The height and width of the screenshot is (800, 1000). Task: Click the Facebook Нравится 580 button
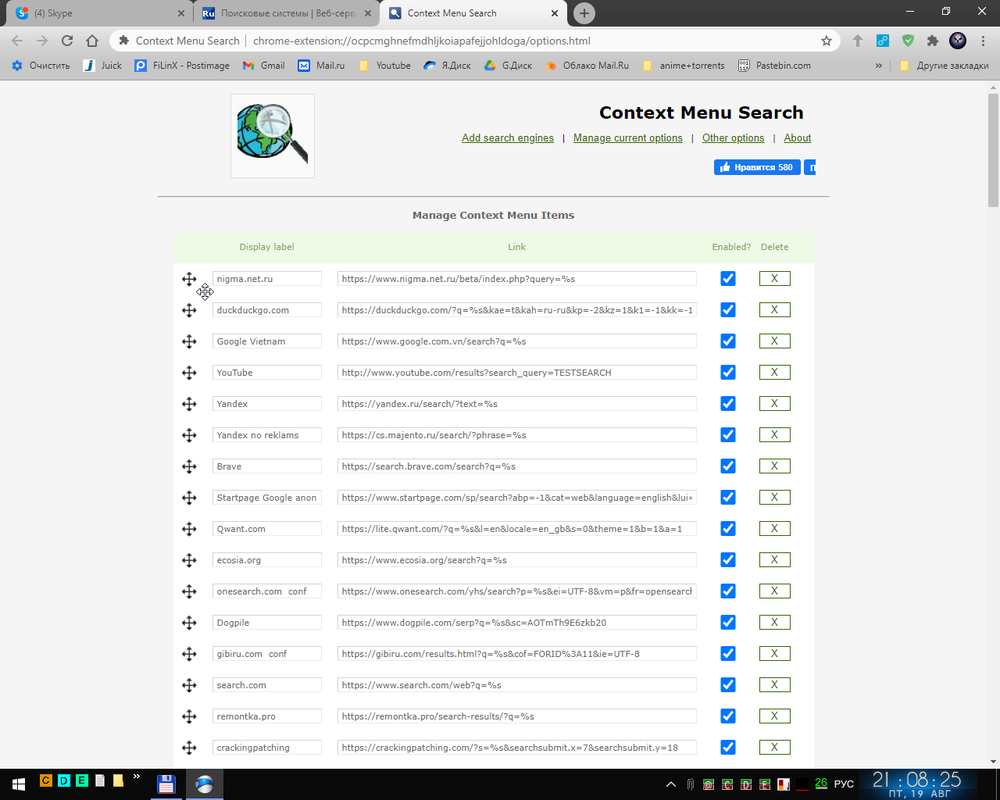click(x=757, y=168)
